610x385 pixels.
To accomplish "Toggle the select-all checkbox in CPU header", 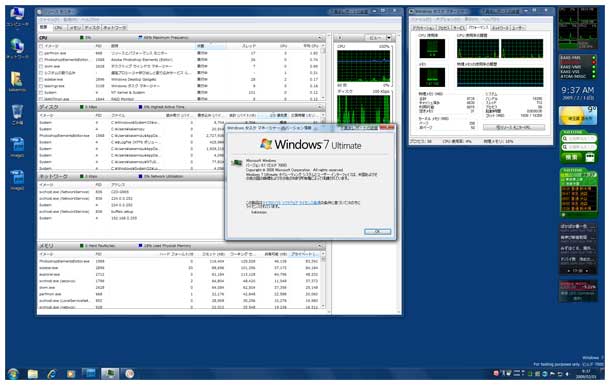I will (41, 46).
